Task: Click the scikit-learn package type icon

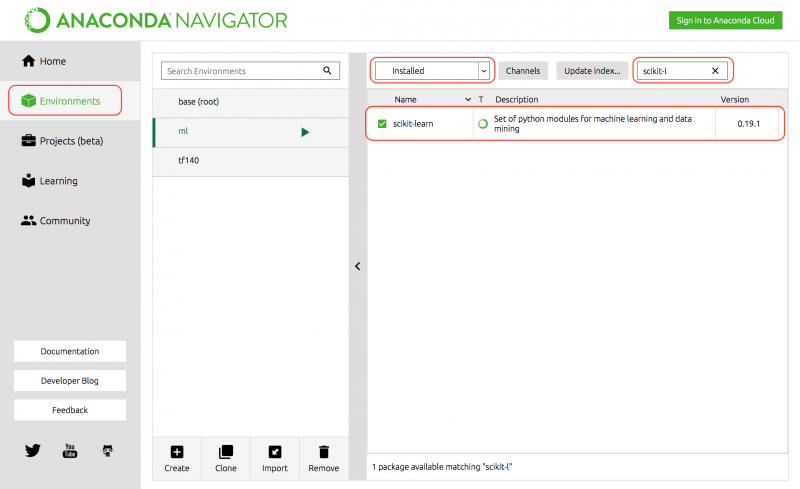Action: (483, 124)
